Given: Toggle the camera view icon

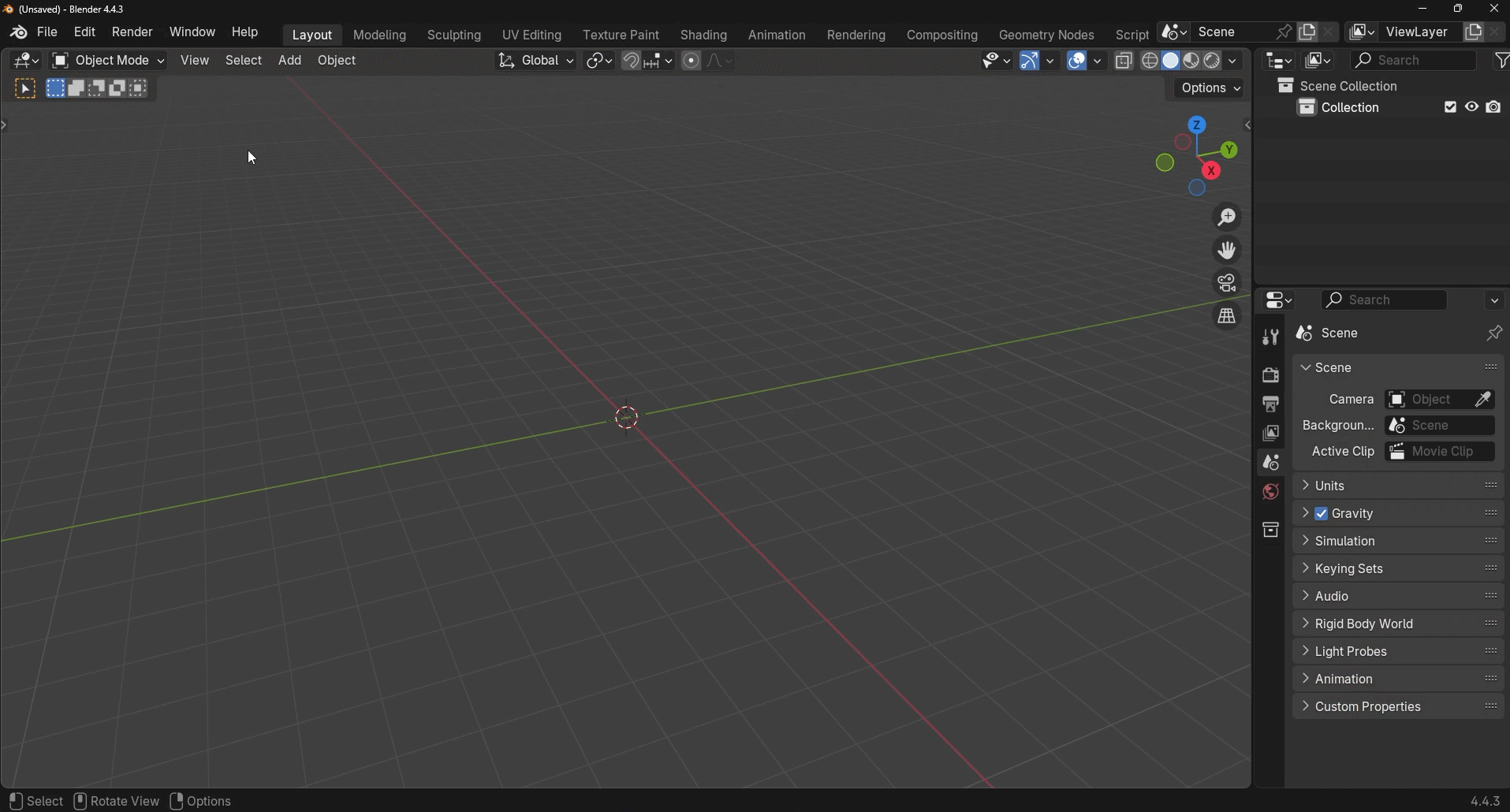Looking at the screenshot, I should [x=1228, y=284].
